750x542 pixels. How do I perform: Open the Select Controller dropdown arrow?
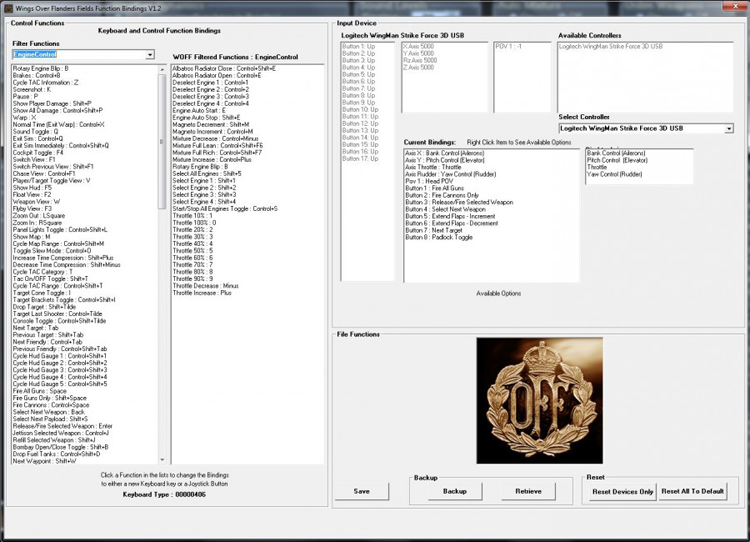click(x=728, y=128)
